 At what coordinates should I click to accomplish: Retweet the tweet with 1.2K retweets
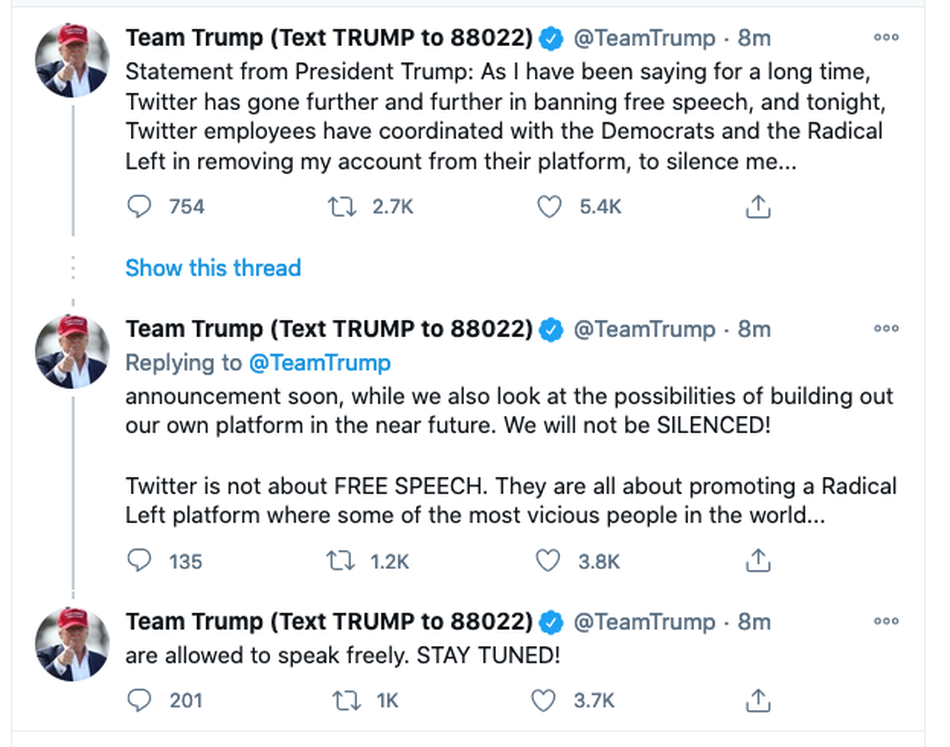coord(340,561)
